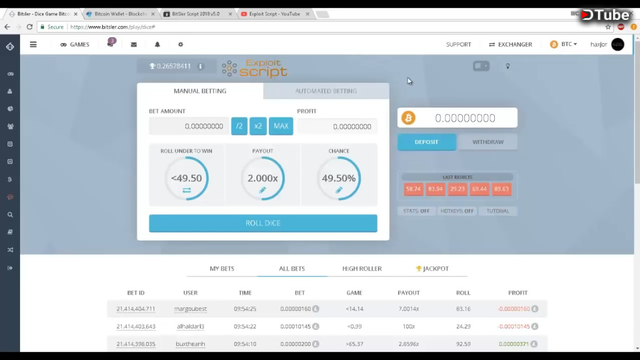The height and width of the screenshot is (360, 640).
Task: Open the BTC currency dropdown
Action: pos(563,44)
